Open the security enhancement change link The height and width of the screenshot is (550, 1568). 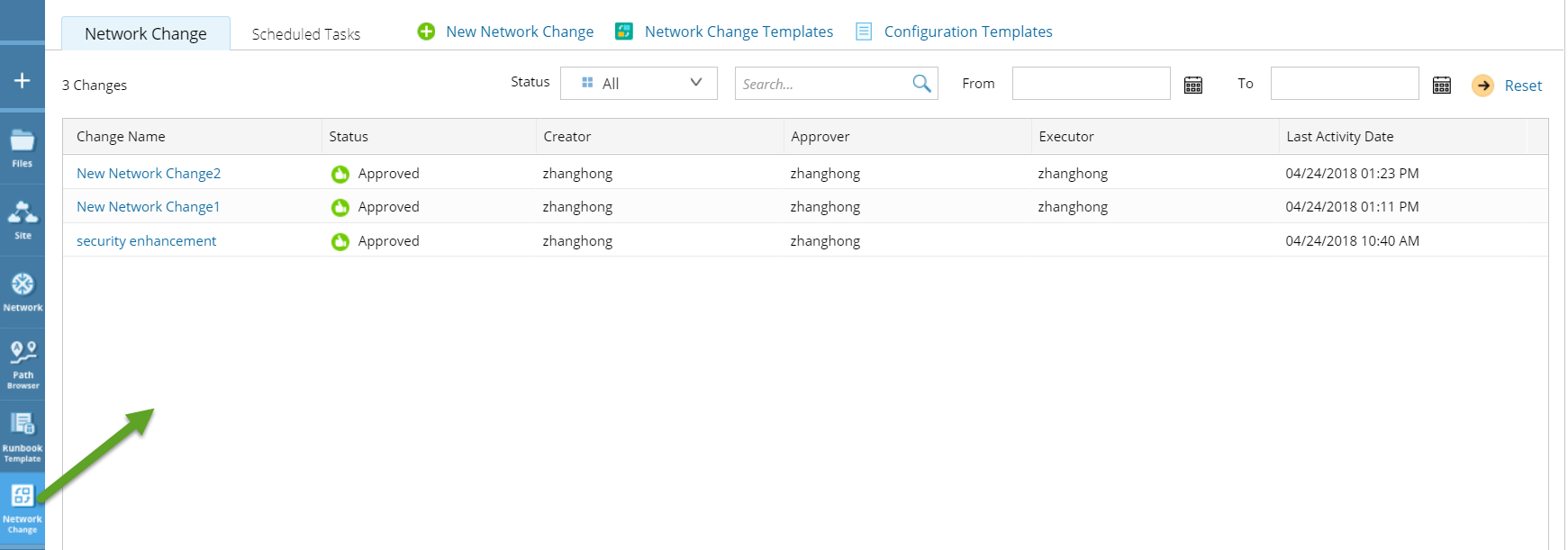click(146, 241)
